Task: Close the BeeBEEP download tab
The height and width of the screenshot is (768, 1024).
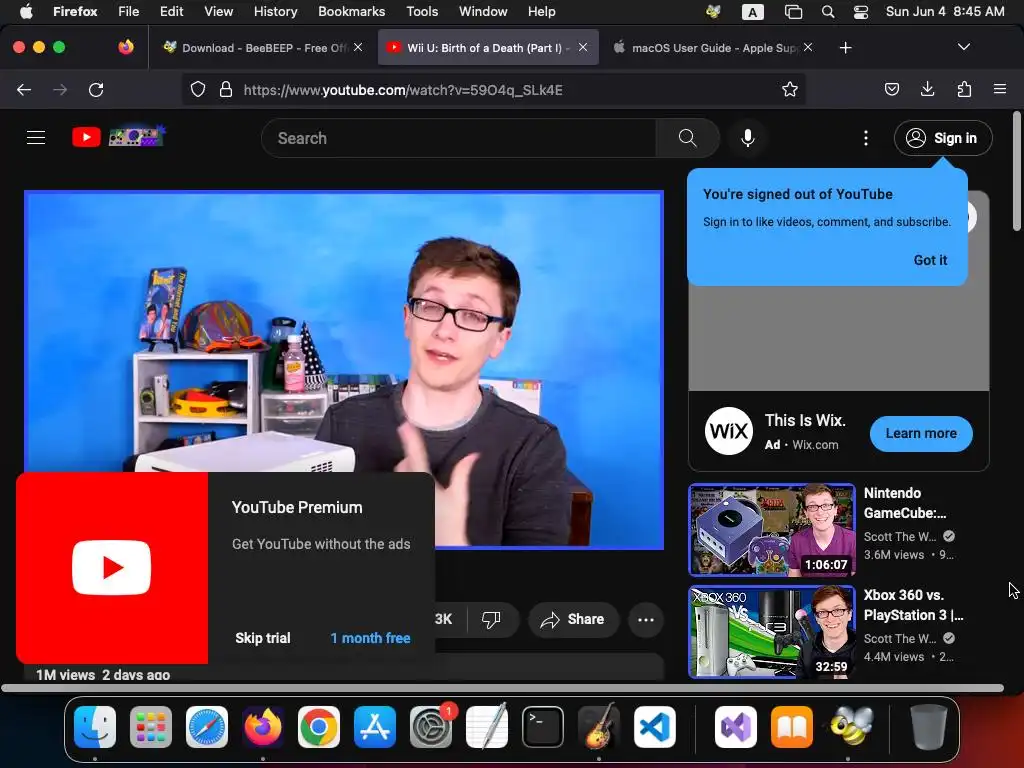Action: [358, 47]
